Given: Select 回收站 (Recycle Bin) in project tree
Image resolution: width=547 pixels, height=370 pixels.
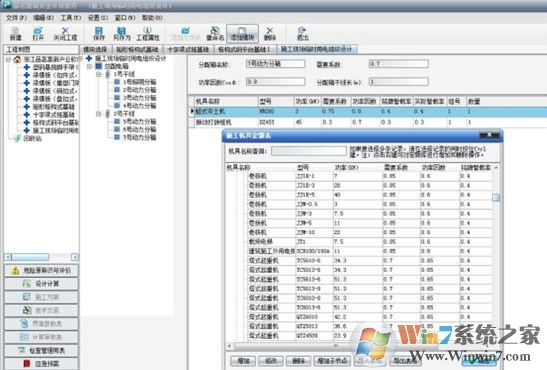Looking at the screenshot, I should 32,138.
